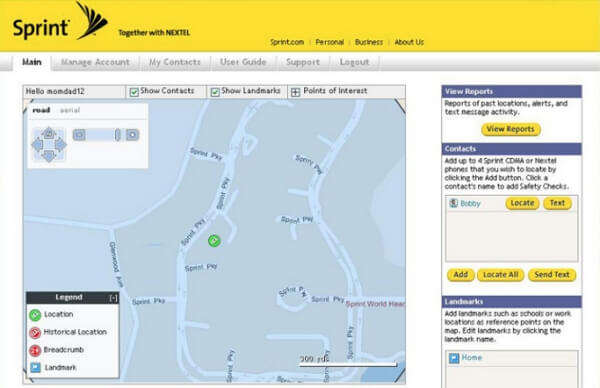Click Sprint World Headquarters map label
Image resolution: width=600 pixels, height=388 pixels.
tap(375, 304)
